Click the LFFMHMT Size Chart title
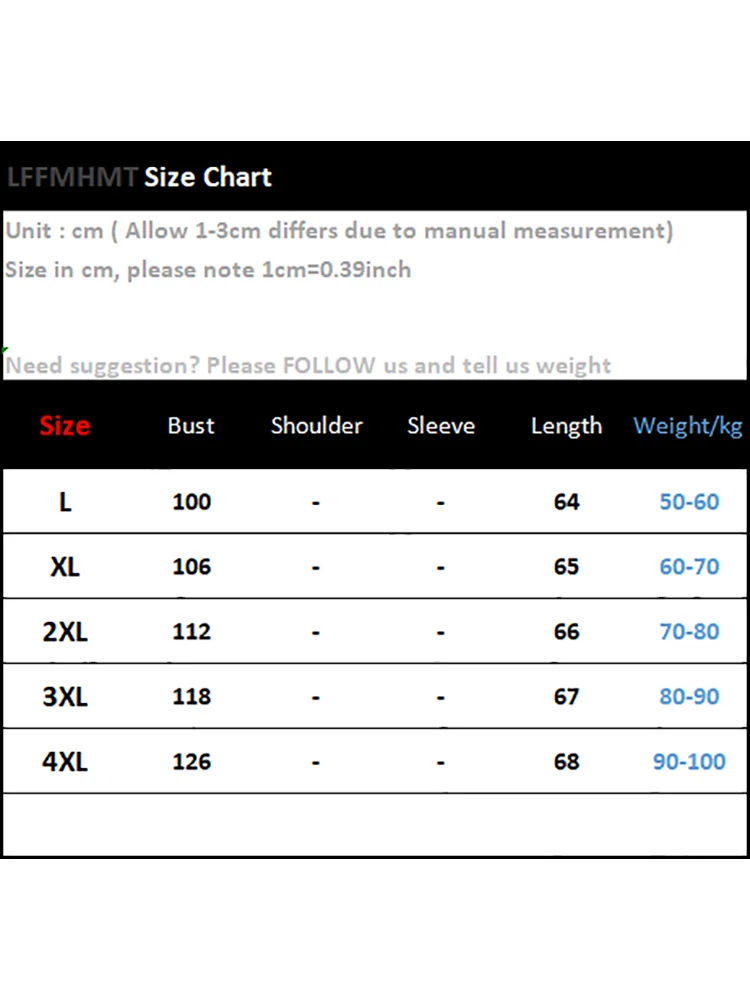Screen dimensions: 750x1000 coord(139,178)
